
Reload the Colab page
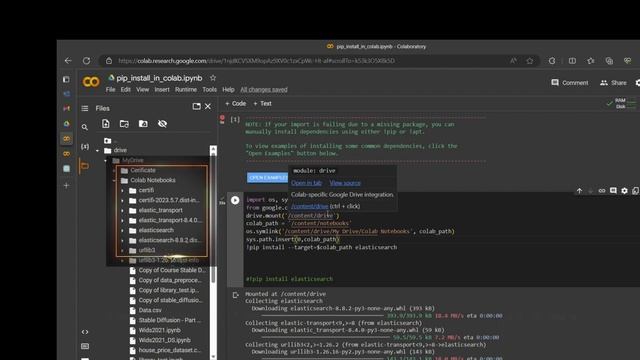click(x=86, y=61)
